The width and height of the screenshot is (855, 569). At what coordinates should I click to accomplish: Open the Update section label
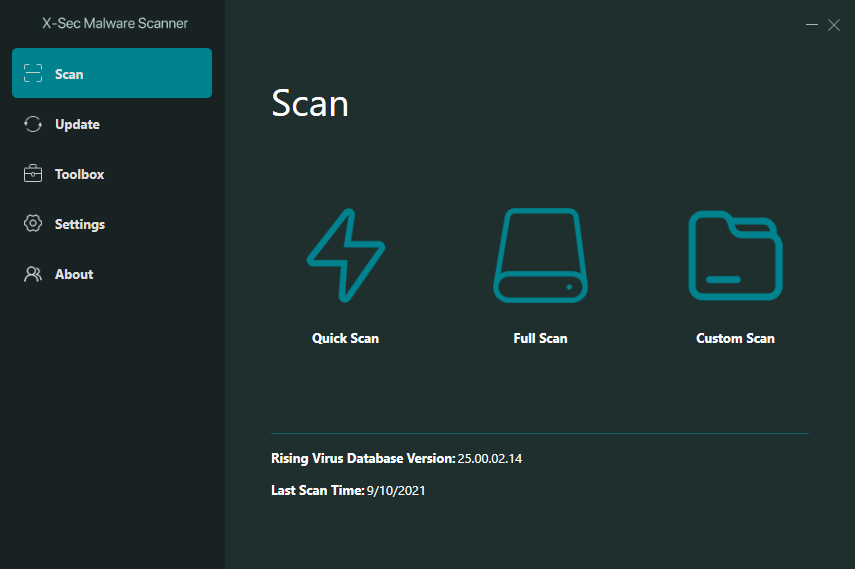(77, 124)
